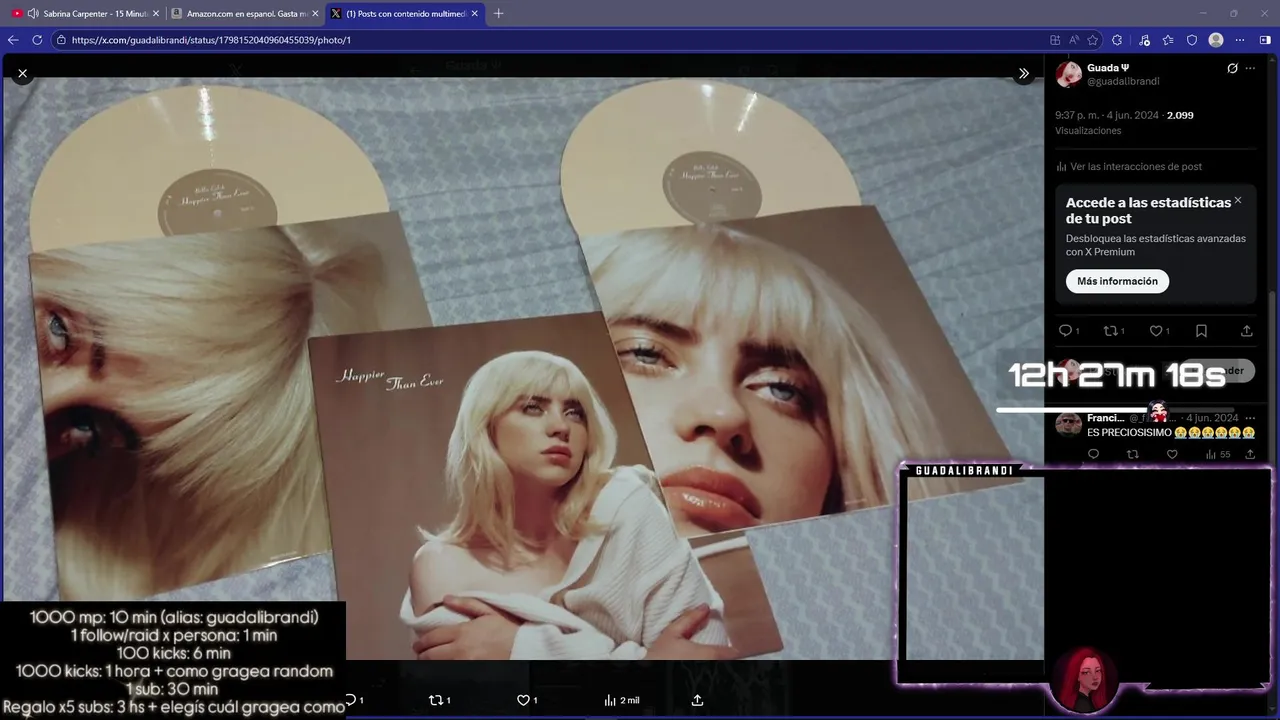Like the ES PRECIOSISIMO comment
The height and width of the screenshot is (720, 1280).
[x=1172, y=454]
